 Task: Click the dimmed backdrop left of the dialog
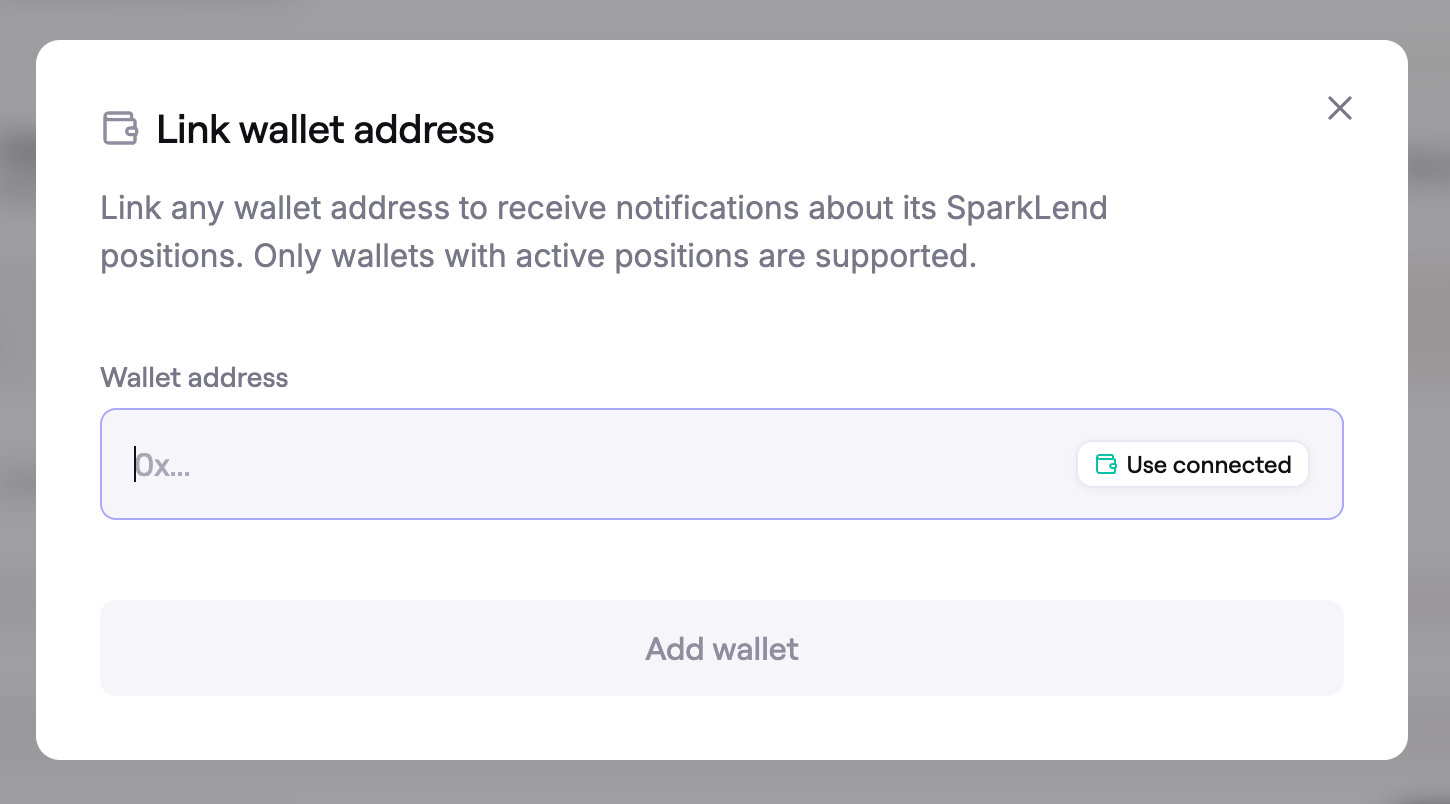[17, 400]
